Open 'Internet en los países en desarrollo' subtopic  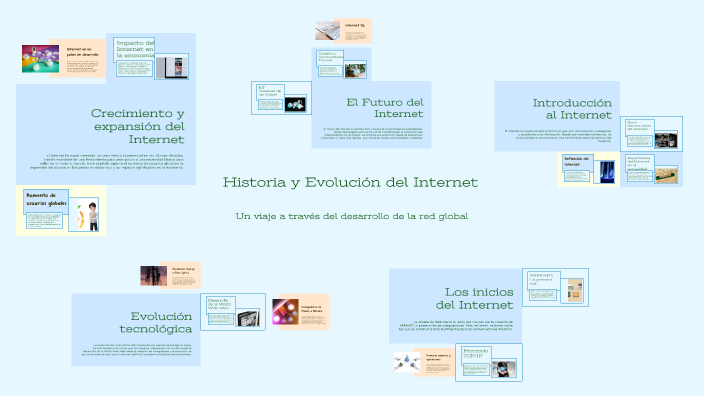(x=82, y=52)
